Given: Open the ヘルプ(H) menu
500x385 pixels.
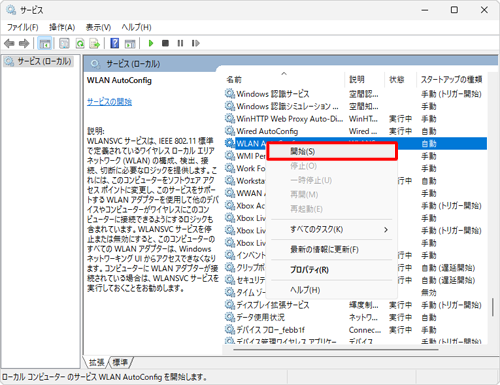Looking at the screenshot, I should tap(136, 27).
